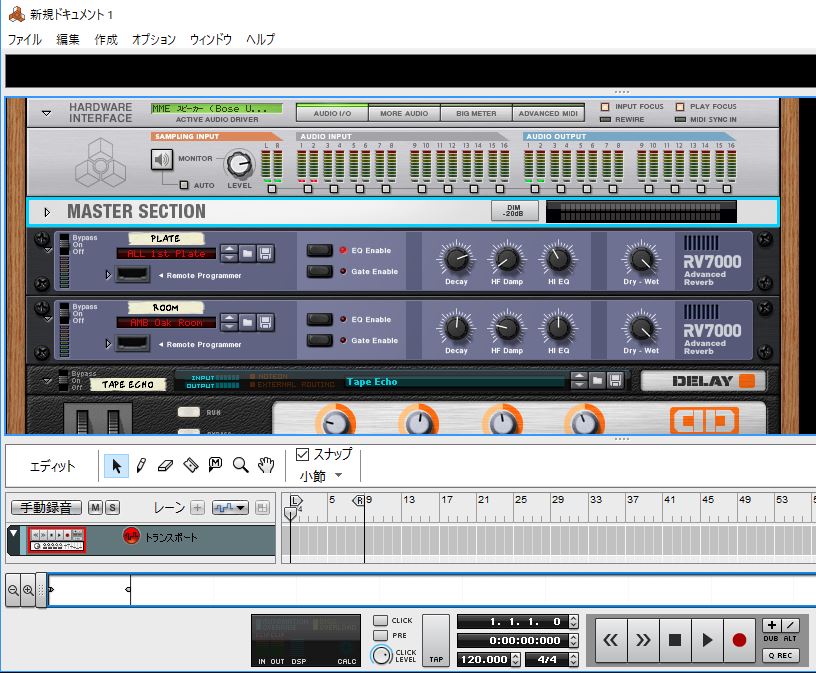Click the Q REC button

click(780, 655)
